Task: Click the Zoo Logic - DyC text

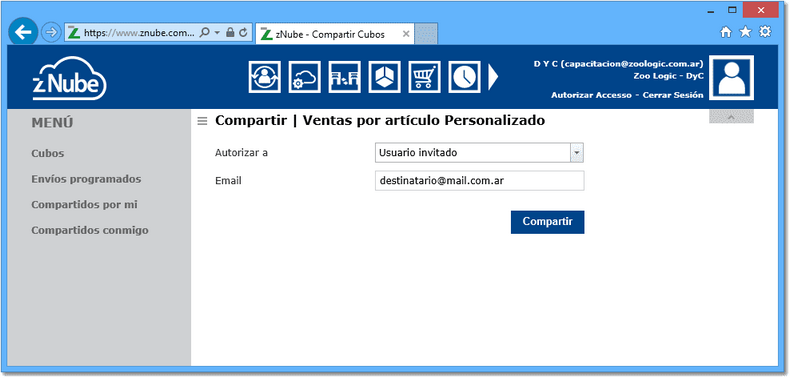Action: pyautogui.click(x=669, y=76)
